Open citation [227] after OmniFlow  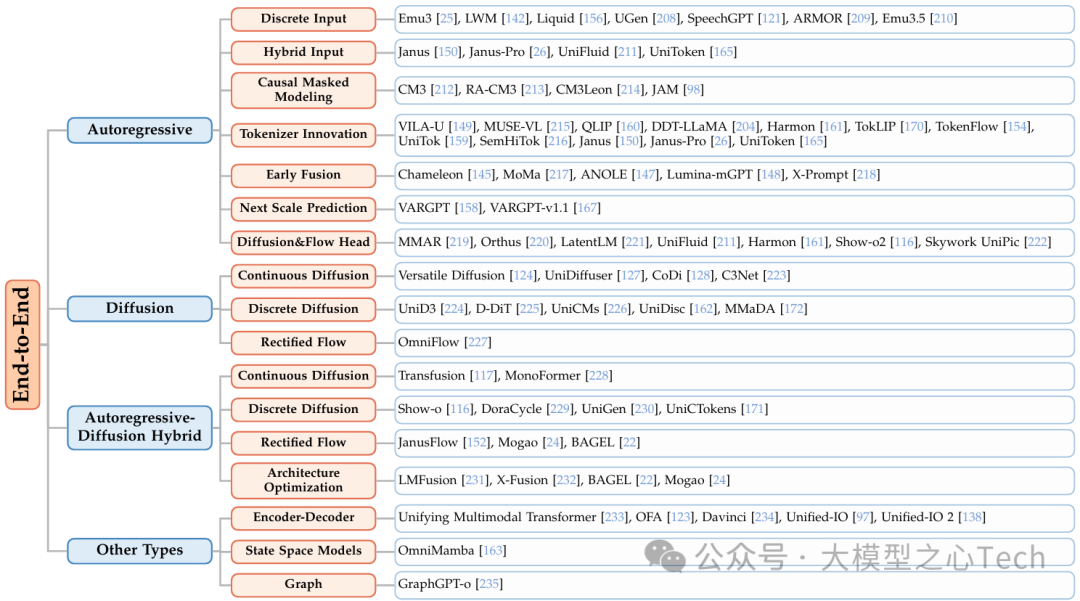(x=478, y=342)
